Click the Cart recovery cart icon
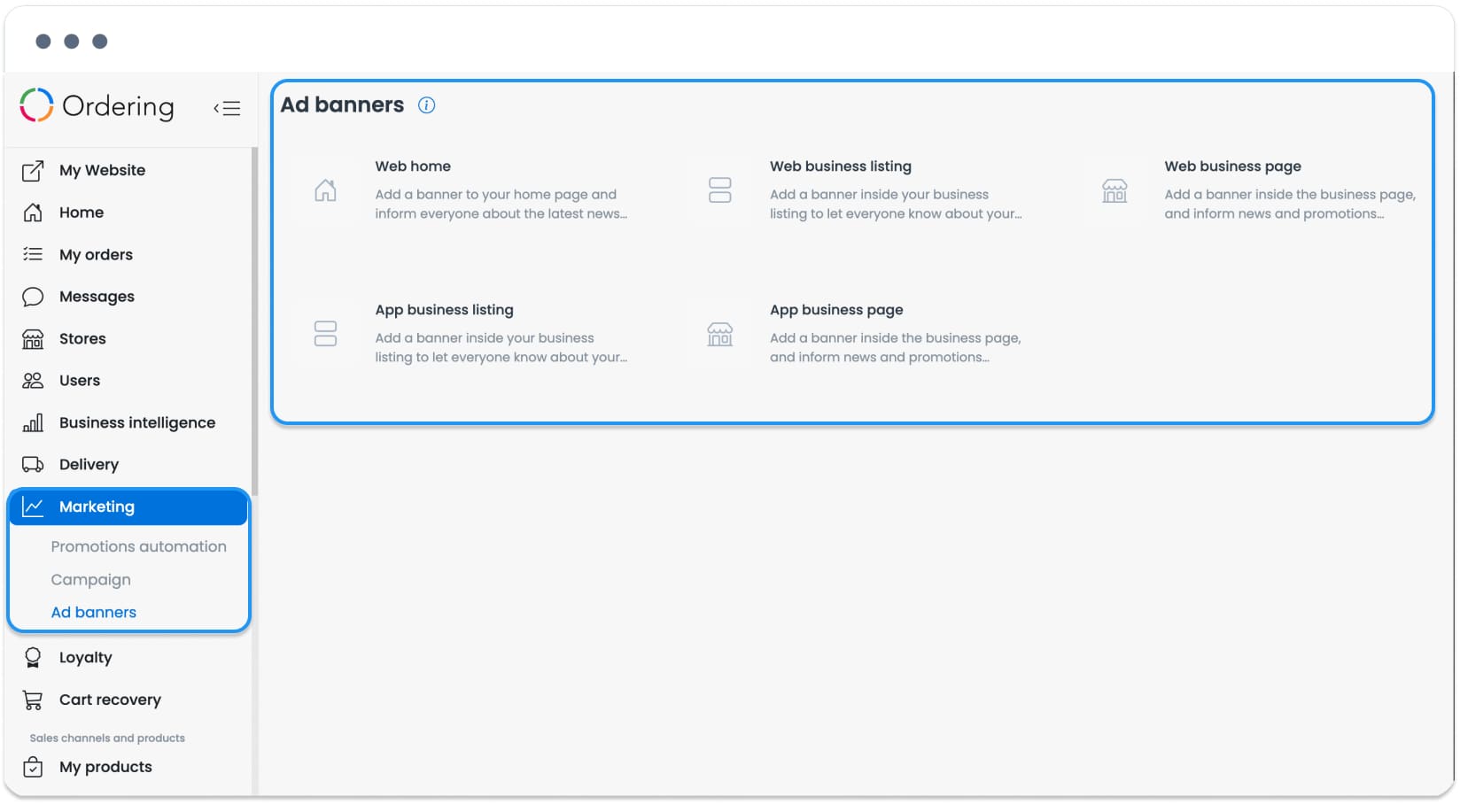 [x=33, y=700]
